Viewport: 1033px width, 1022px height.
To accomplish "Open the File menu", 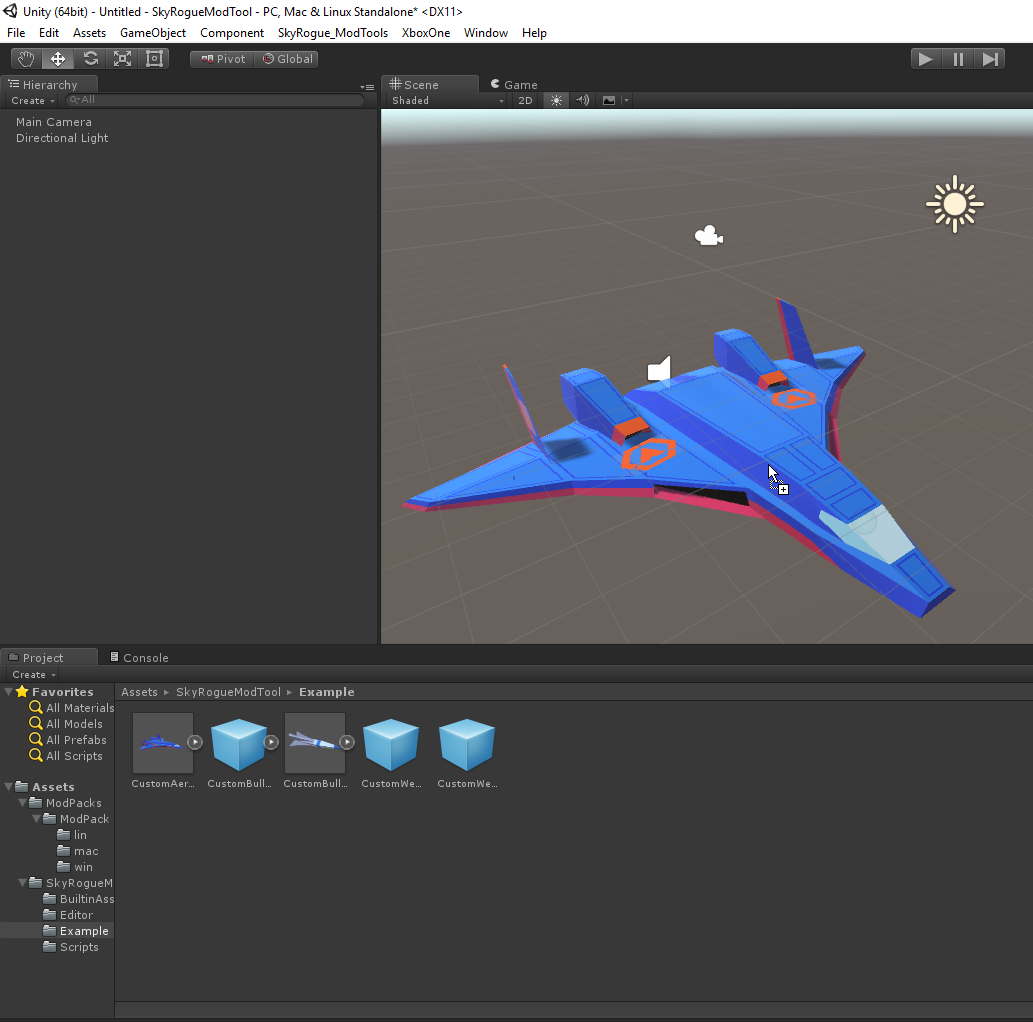I will 16,33.
